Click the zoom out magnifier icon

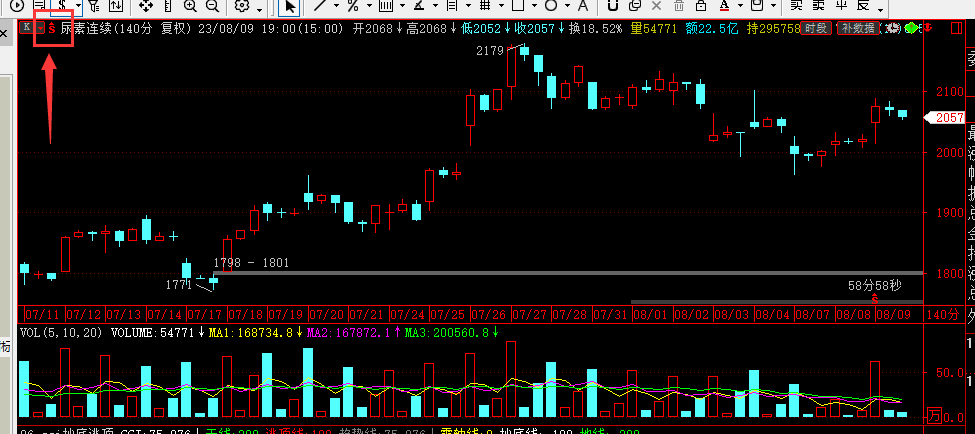[x=211, y=6]
